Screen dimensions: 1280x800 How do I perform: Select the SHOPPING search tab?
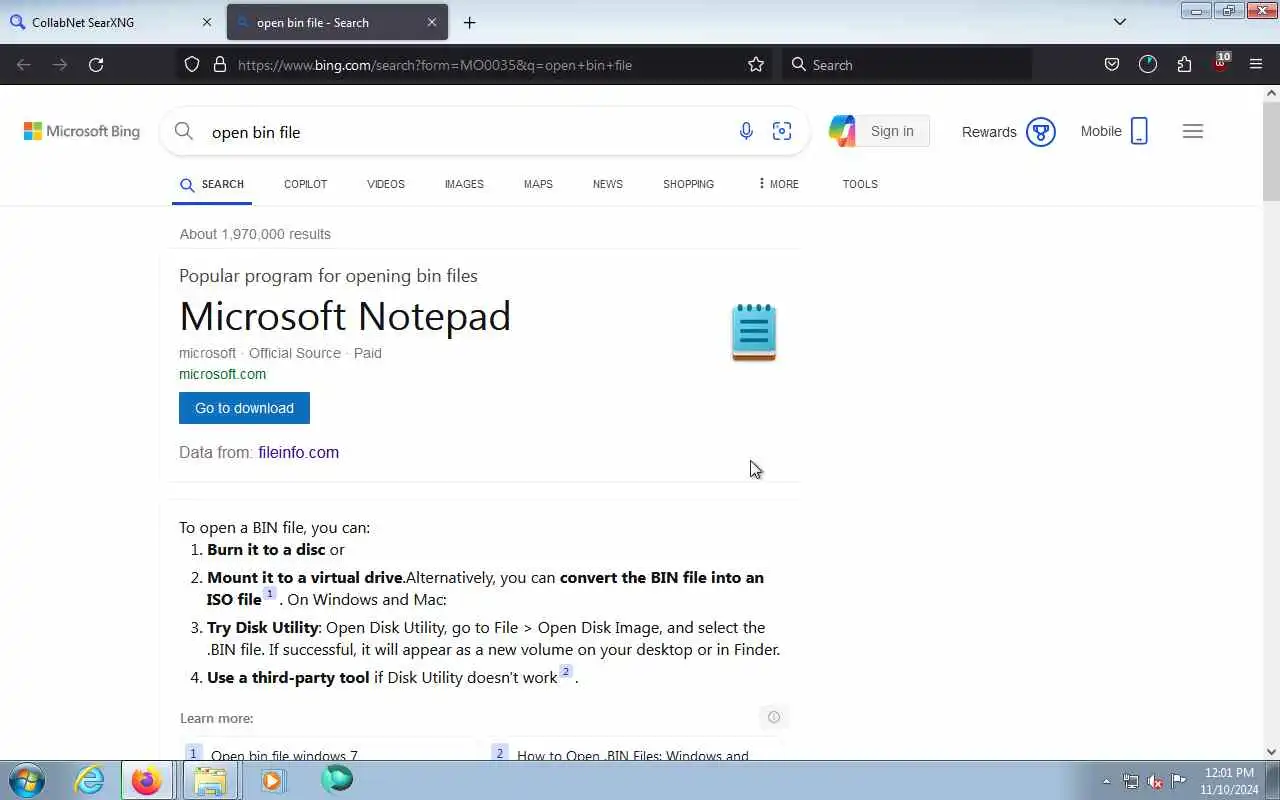pos(688,184)
